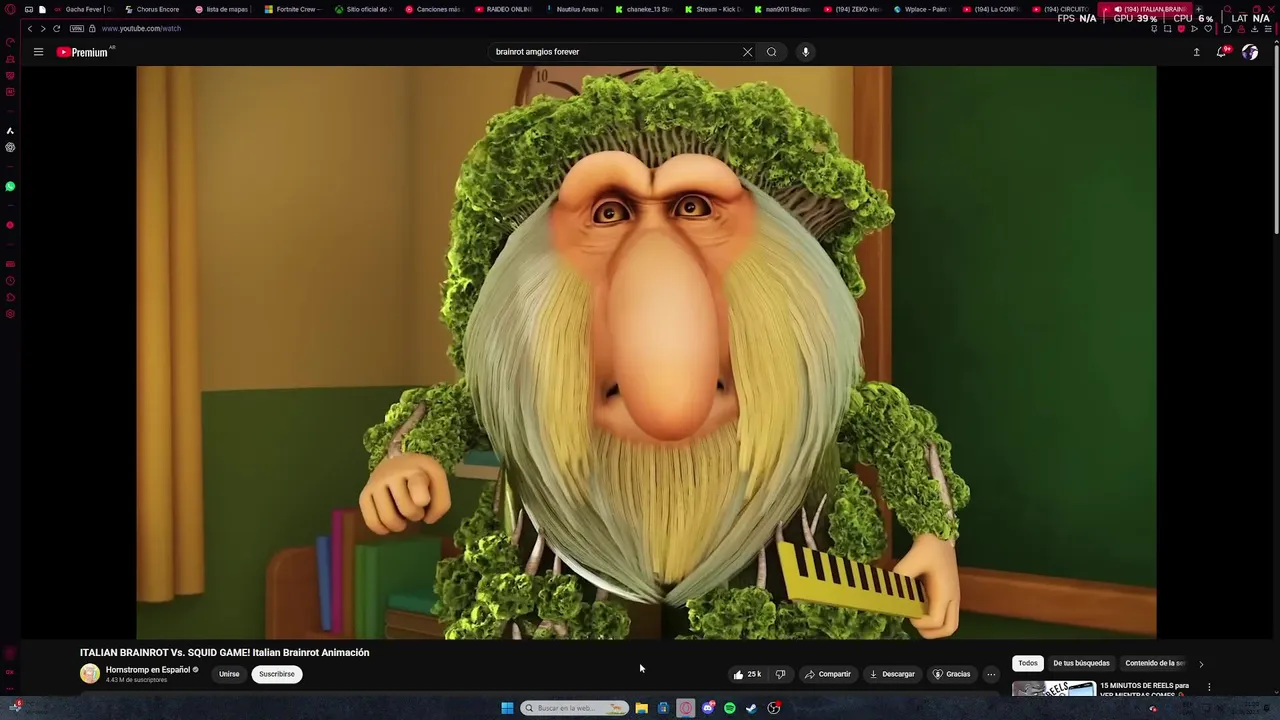Open more video actions ellipsis
Screen dimensions: 1280x720
click(x=991, y=674)
